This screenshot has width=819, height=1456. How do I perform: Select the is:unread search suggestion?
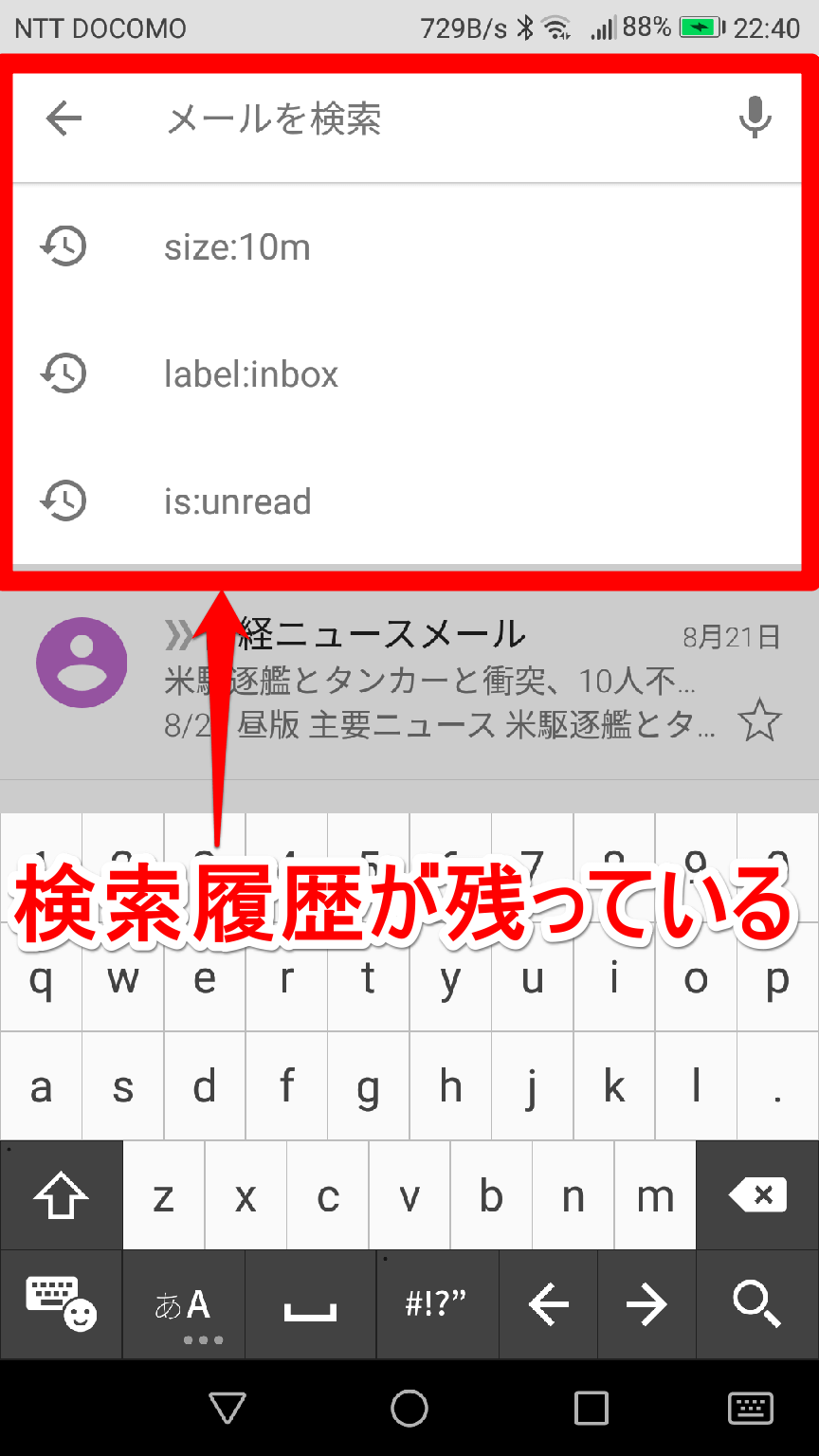coord(409,500)
